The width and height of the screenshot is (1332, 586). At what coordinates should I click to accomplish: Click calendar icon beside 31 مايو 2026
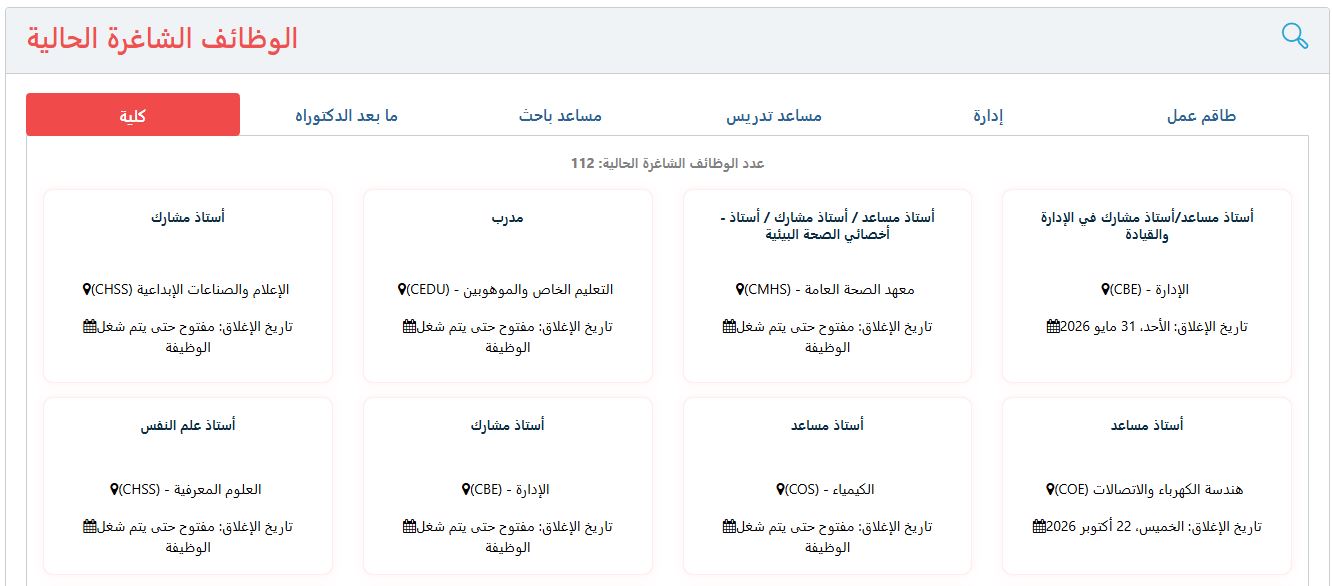(1053, 326)
